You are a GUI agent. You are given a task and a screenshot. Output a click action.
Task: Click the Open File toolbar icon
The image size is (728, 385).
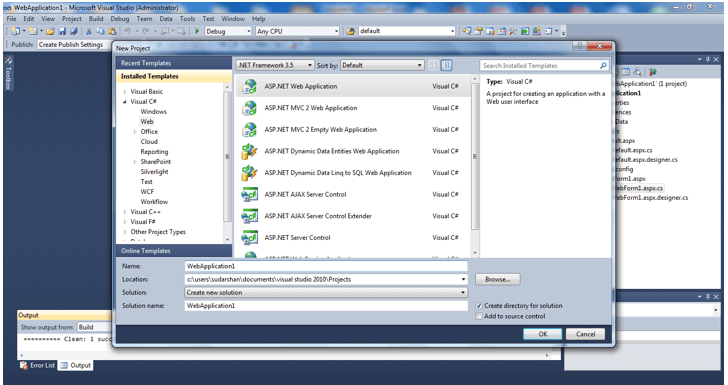51,31
